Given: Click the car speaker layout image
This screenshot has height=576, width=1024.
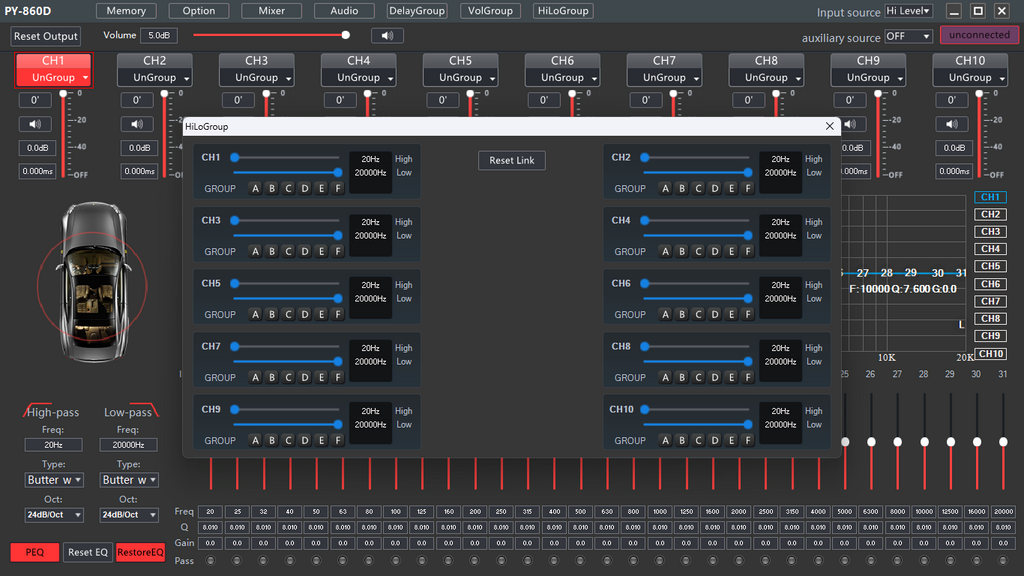Looking at the screenshot, I should coord(91,283).
